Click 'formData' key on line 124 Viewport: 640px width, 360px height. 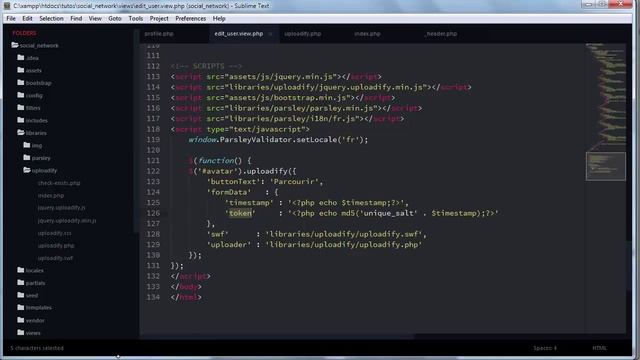(229, 192)
